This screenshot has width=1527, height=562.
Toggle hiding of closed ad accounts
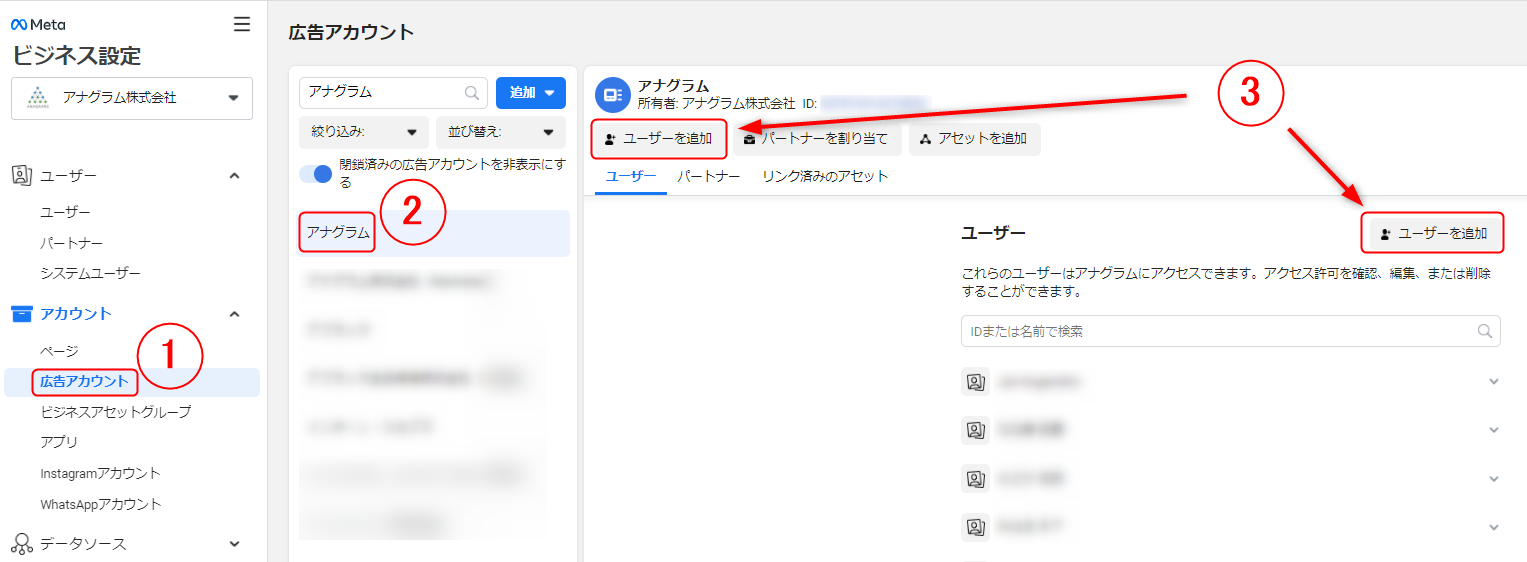(316, 173)
